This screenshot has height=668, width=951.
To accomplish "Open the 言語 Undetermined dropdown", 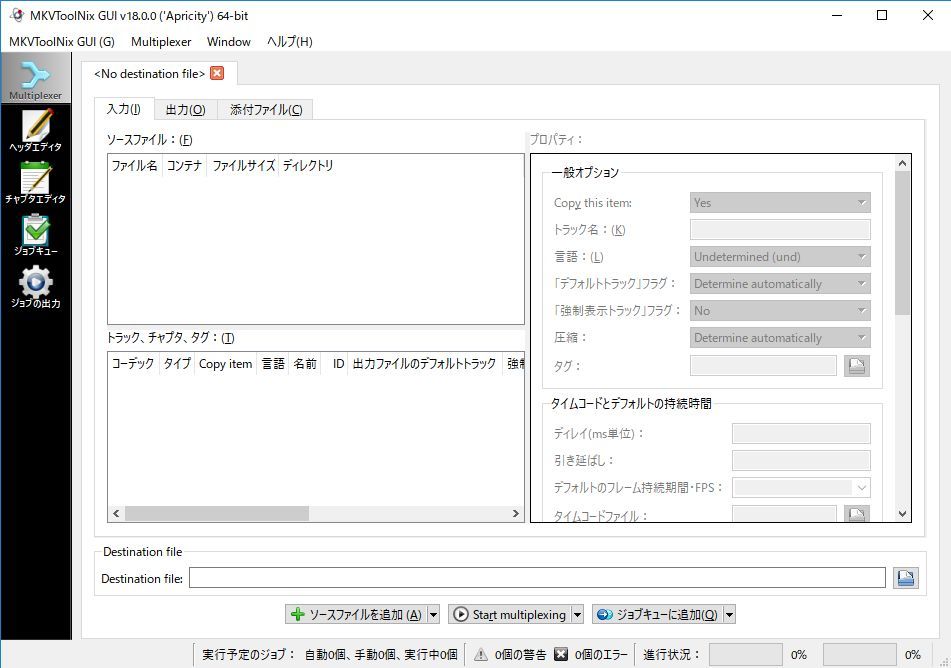I will point(780,257).
